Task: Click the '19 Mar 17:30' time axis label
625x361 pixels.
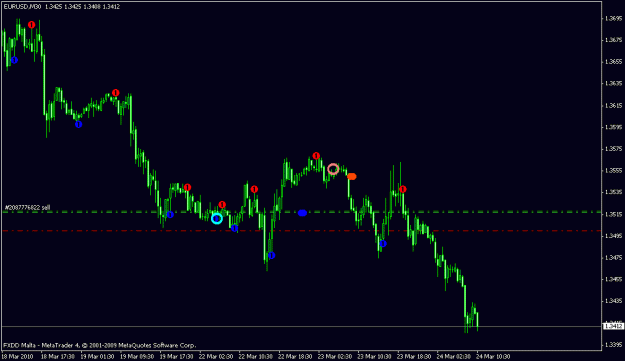Action: (x=177, y=356)
